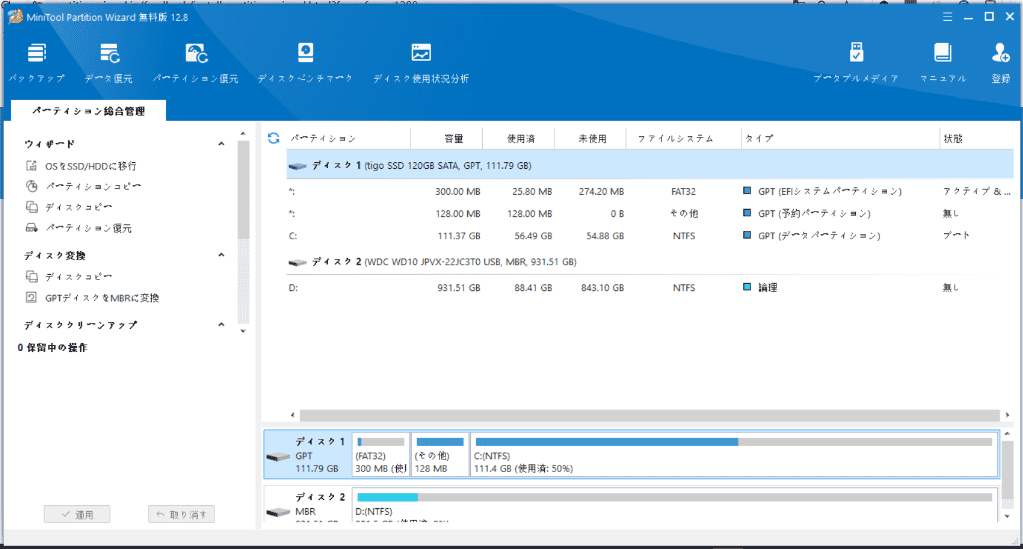This screenshot has width=1023, height=549.
Task: Sort by 使用済 column header
Action: point(519,138)
